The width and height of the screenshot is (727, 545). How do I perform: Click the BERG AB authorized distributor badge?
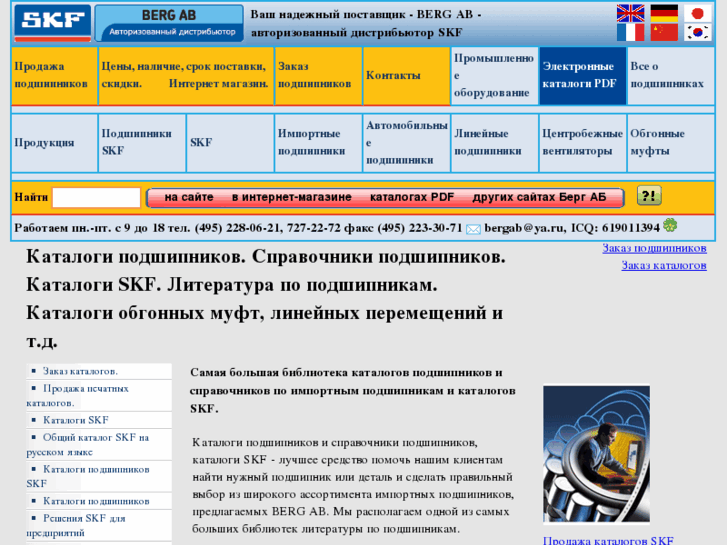coord(169,23)
